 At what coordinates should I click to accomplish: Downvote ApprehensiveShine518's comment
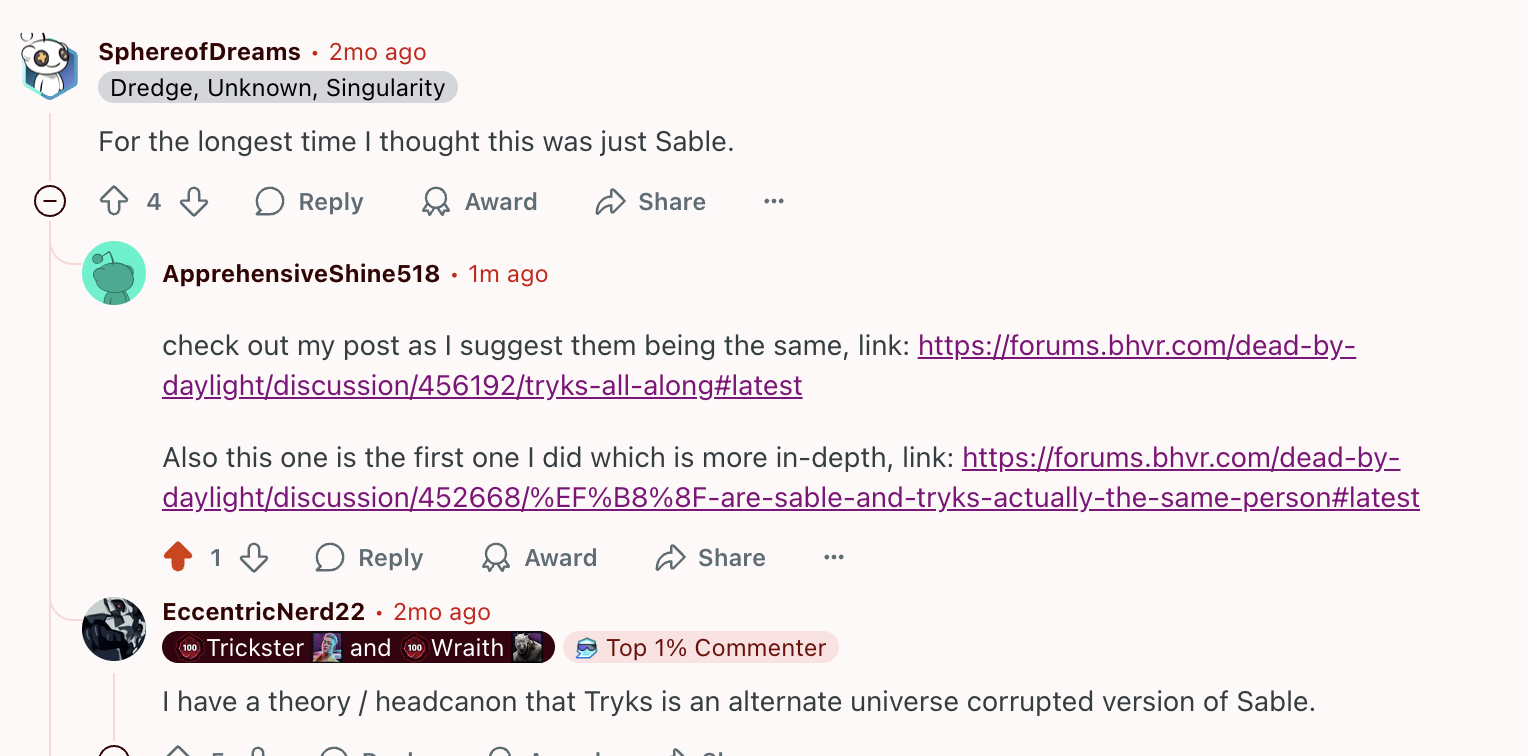tap(252, 557)
